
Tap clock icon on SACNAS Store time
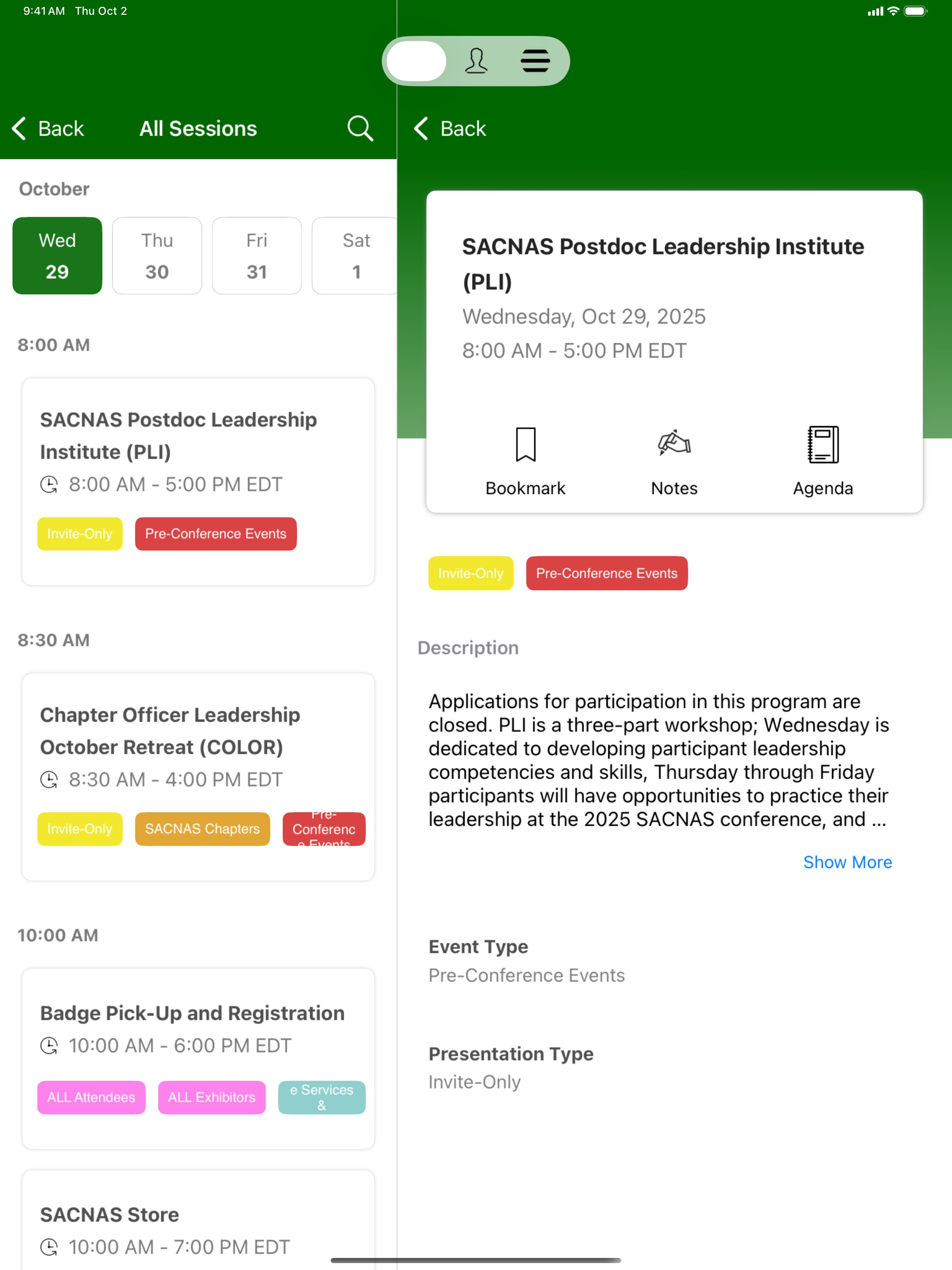49,1247
